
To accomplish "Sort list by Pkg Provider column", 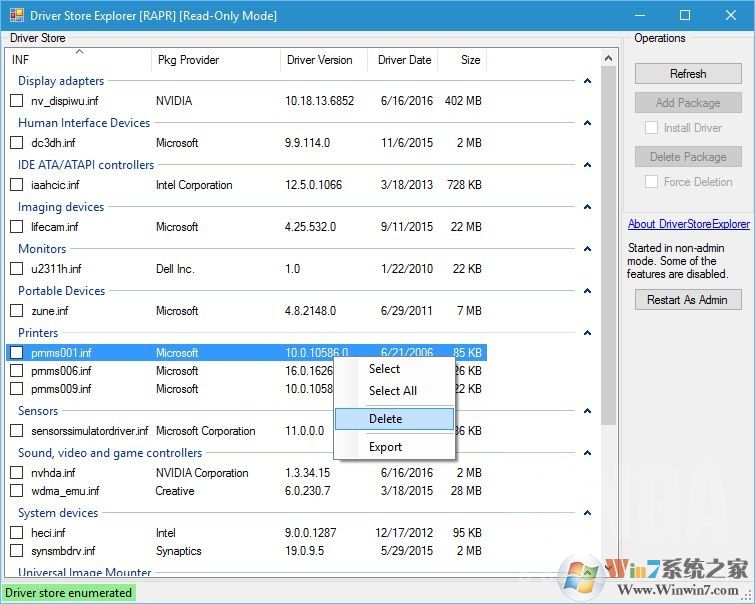I will pyautogui.click(x=187, y=60).
